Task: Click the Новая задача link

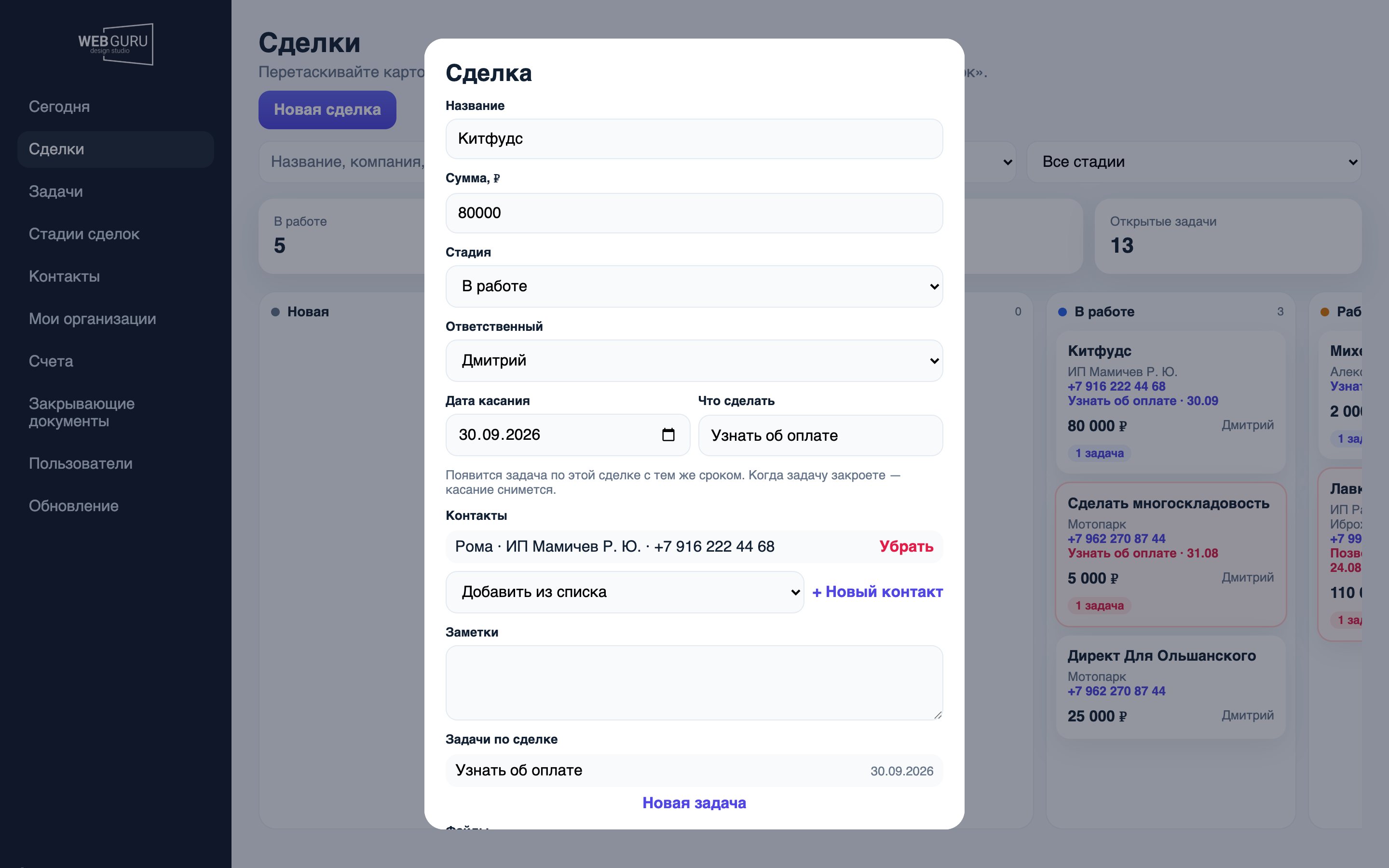Action: (694, 802)
